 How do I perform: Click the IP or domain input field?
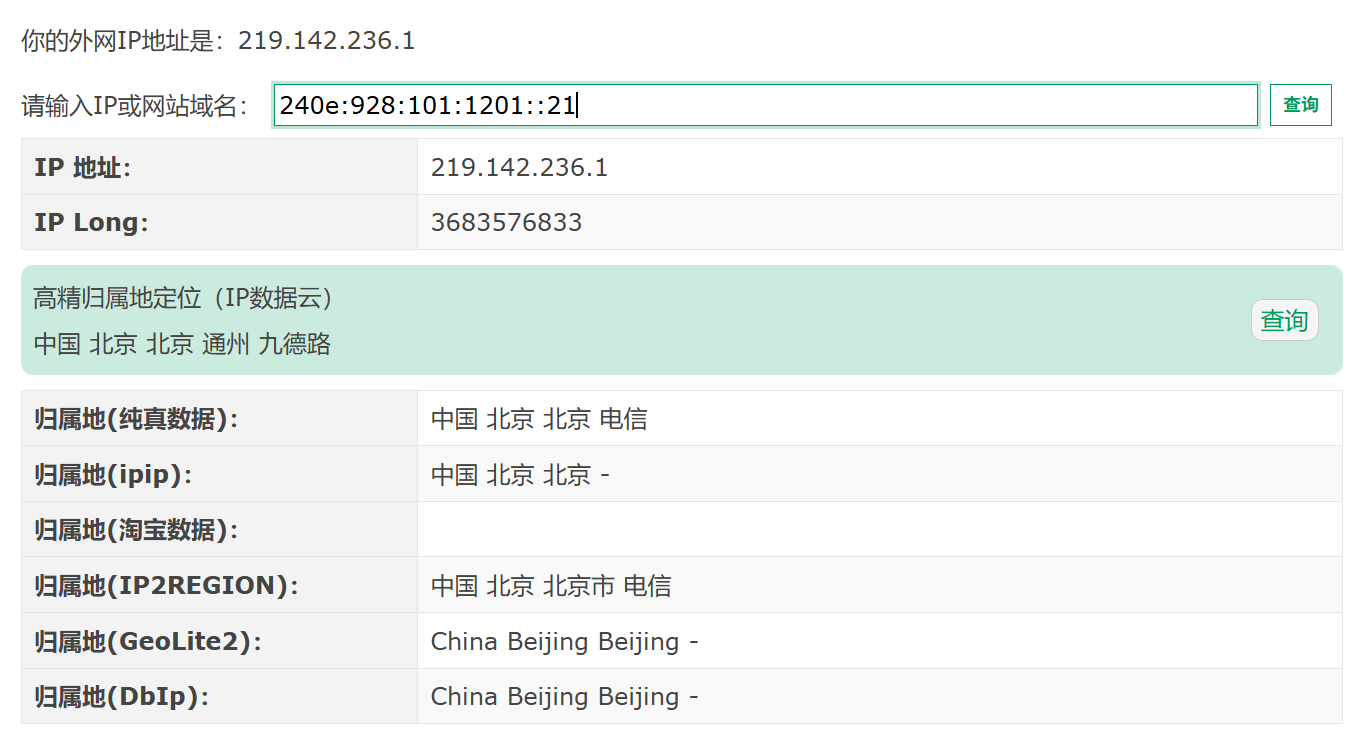(765, 105)
